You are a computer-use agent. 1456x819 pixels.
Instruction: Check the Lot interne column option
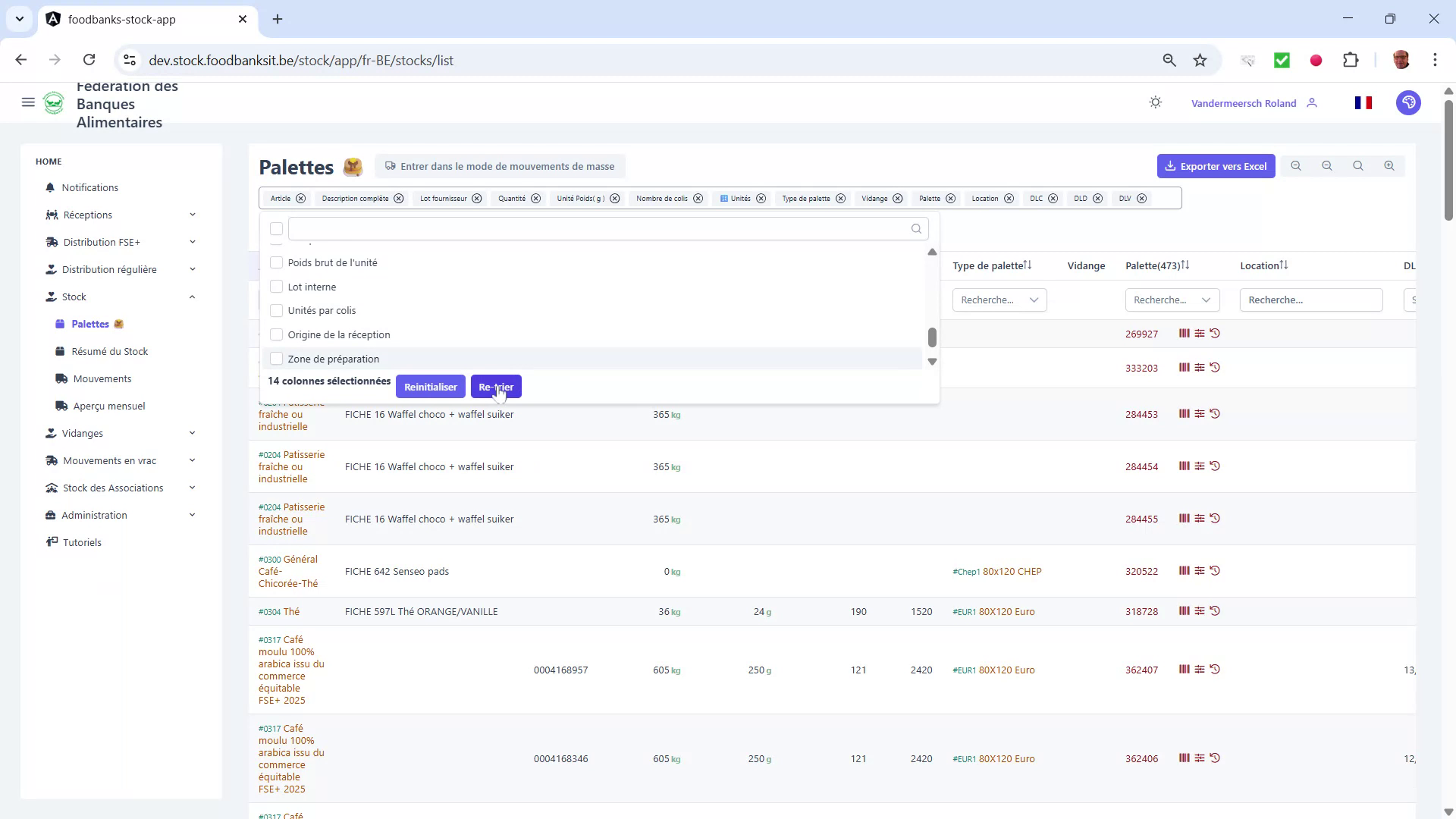point(277,286)
